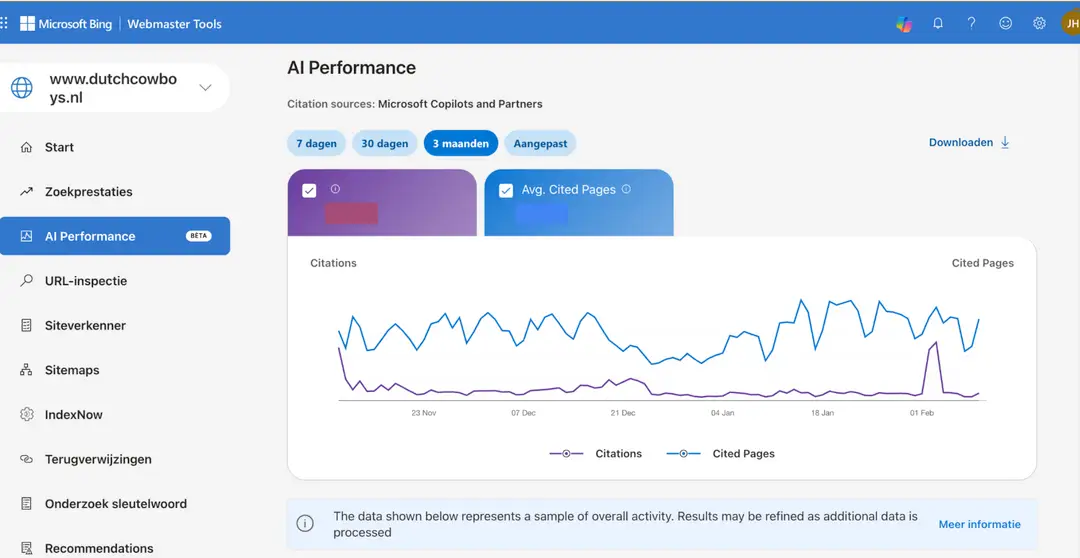The width and height of the screenshot is (1080, 558).
Task: Open Zoekprestaties in sidebar
Action: point(115,192)
